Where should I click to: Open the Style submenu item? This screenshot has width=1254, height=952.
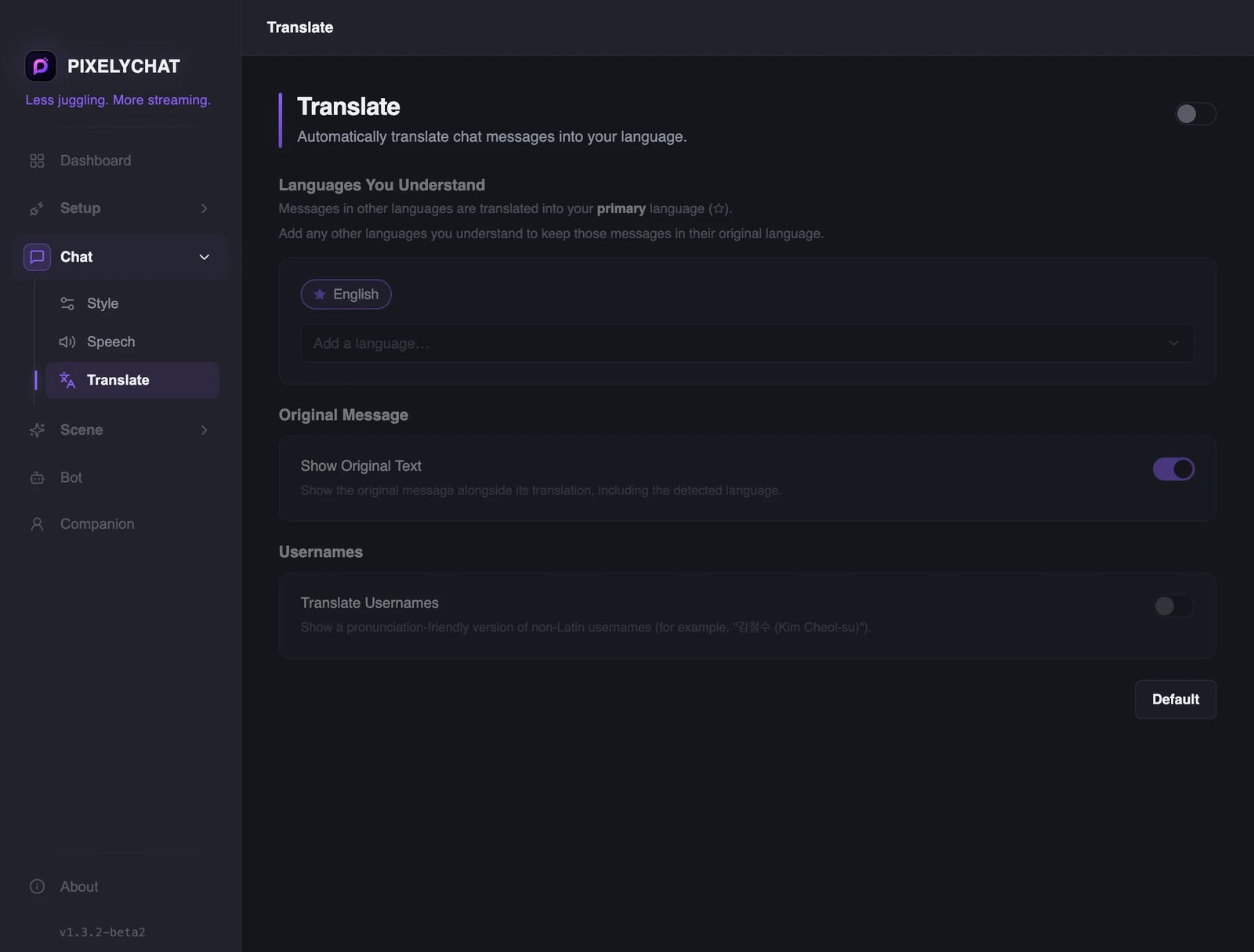click(132, 303)
